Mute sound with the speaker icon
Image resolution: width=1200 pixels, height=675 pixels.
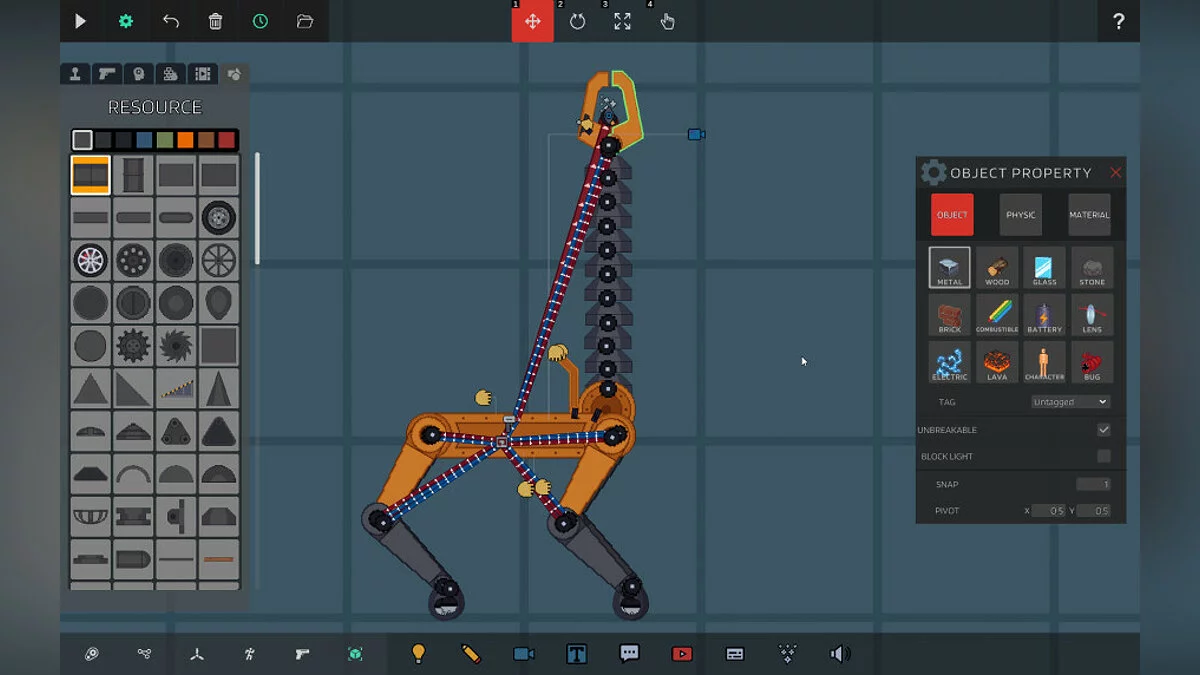pyautogui.click(x=838, y=654)
